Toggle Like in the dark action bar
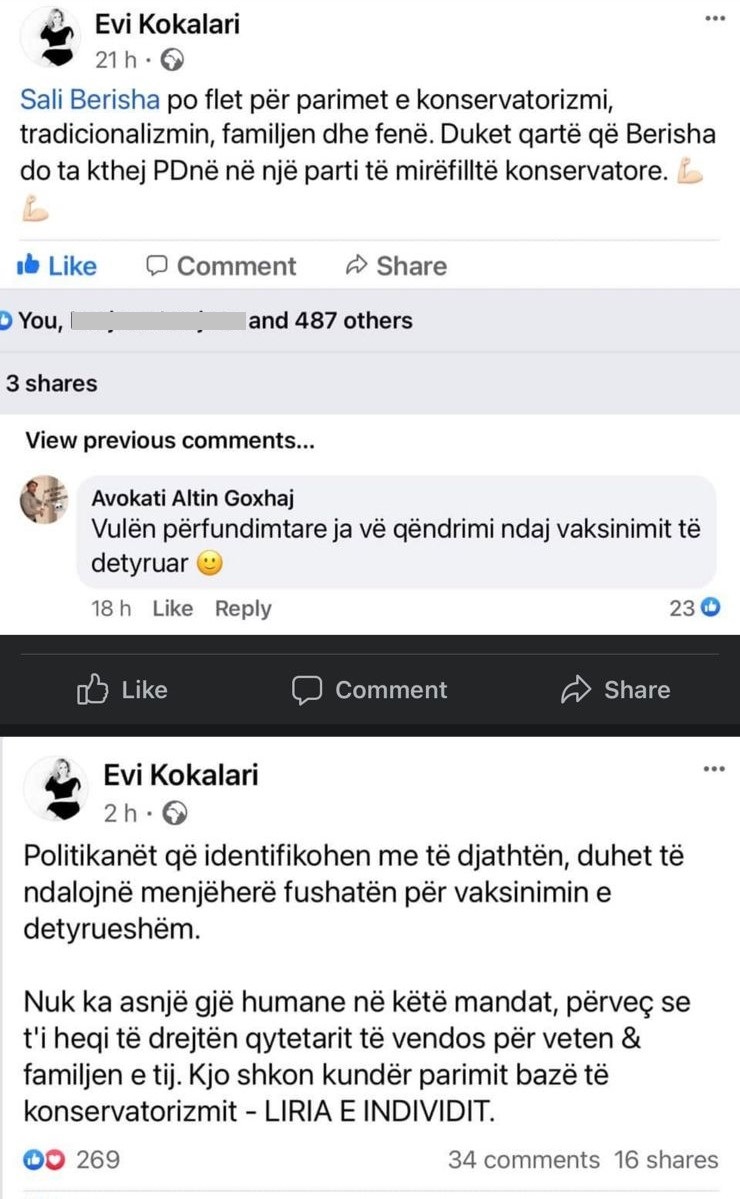 121,690
